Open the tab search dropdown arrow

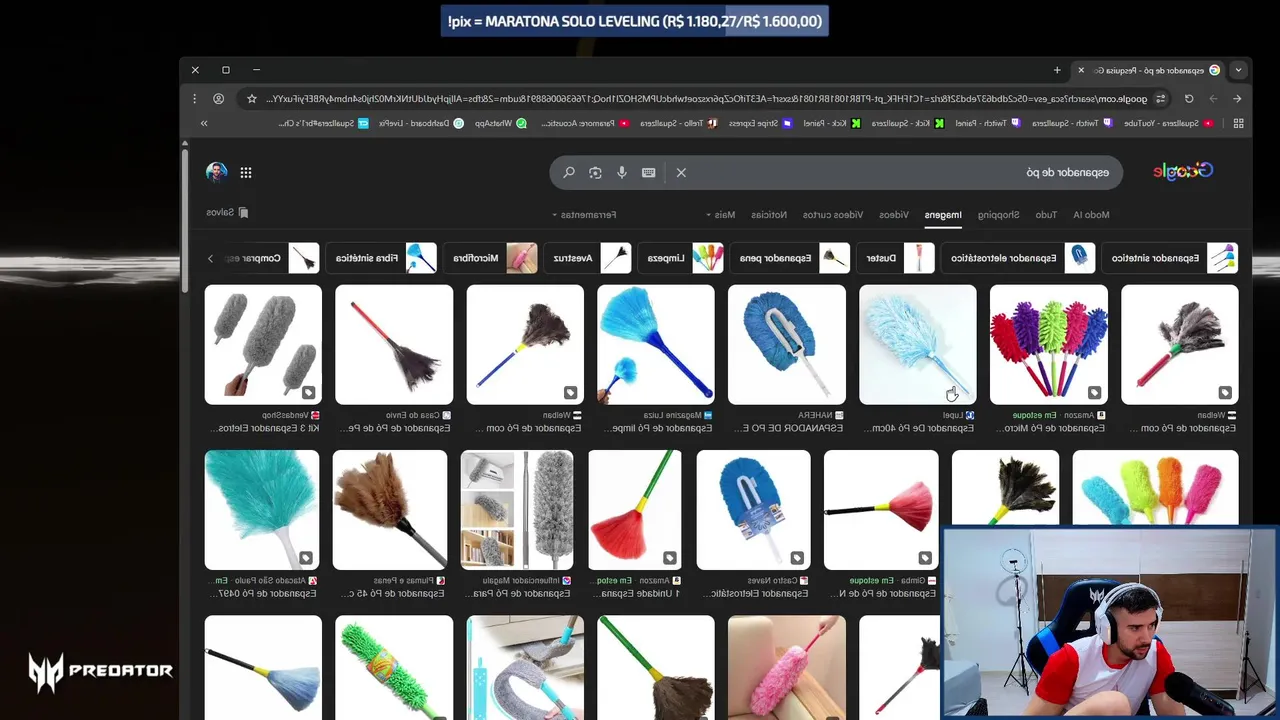pos(1238,70)
